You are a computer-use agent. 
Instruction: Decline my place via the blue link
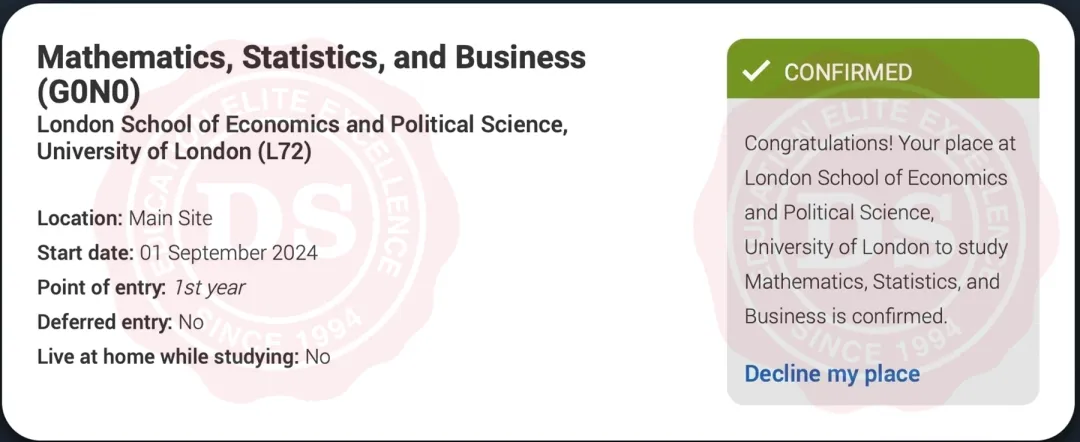(x=832, y=374)
